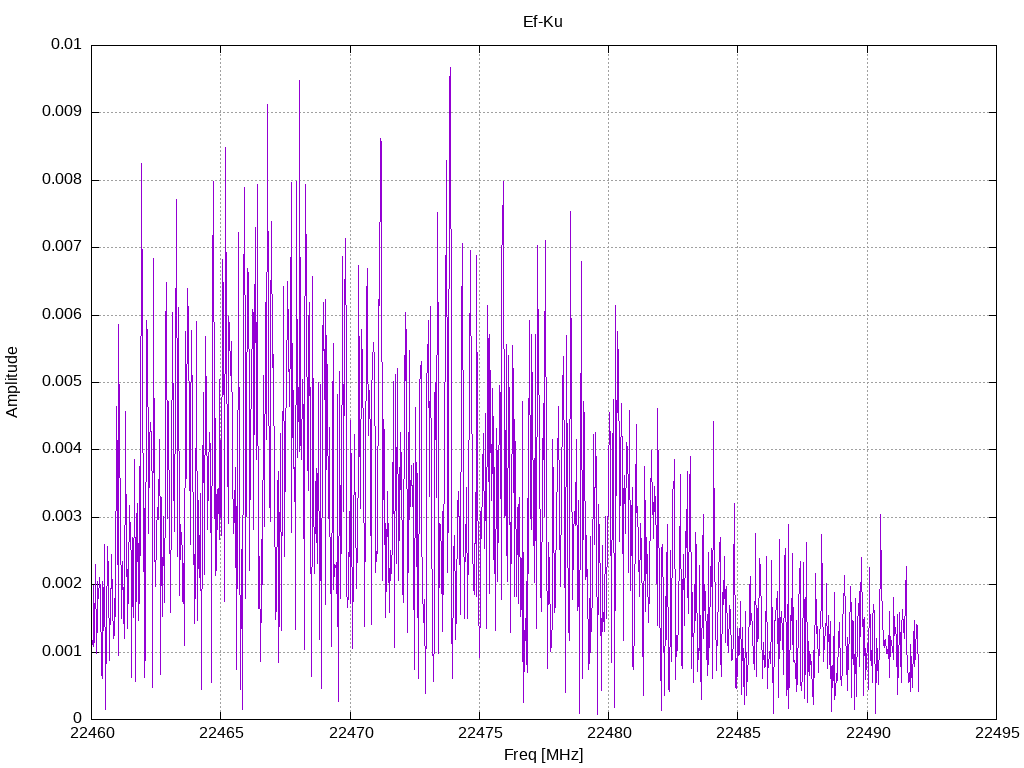
Task: Click x-axis tick label 22495
Action: [997, 733]
